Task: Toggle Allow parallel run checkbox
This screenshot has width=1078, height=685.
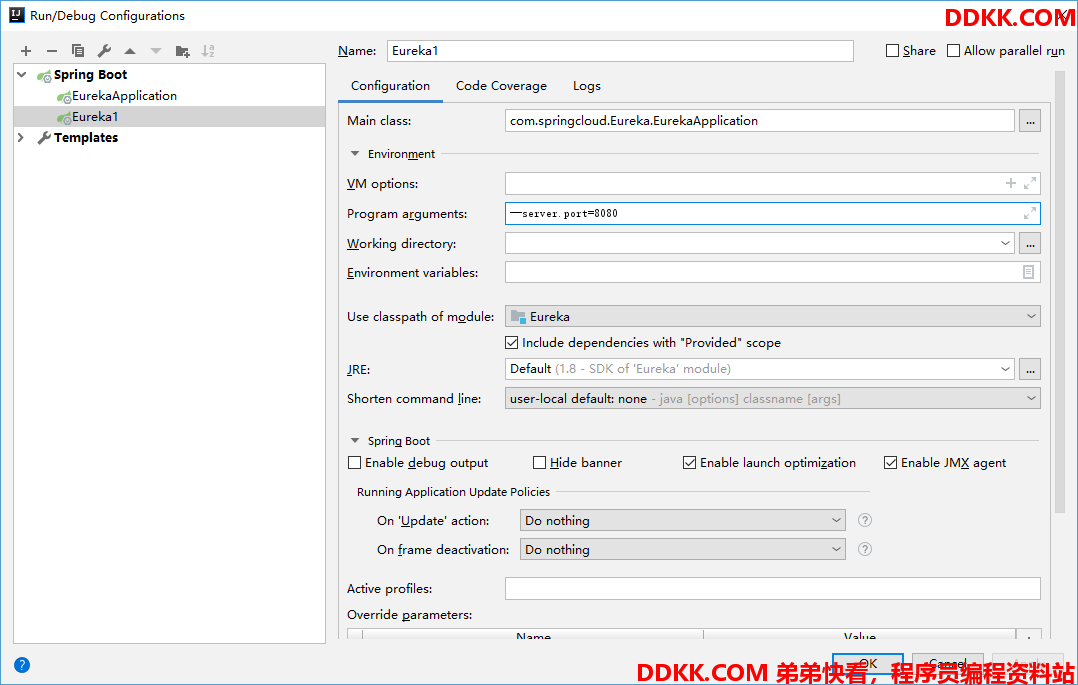Action: (953, 51)
